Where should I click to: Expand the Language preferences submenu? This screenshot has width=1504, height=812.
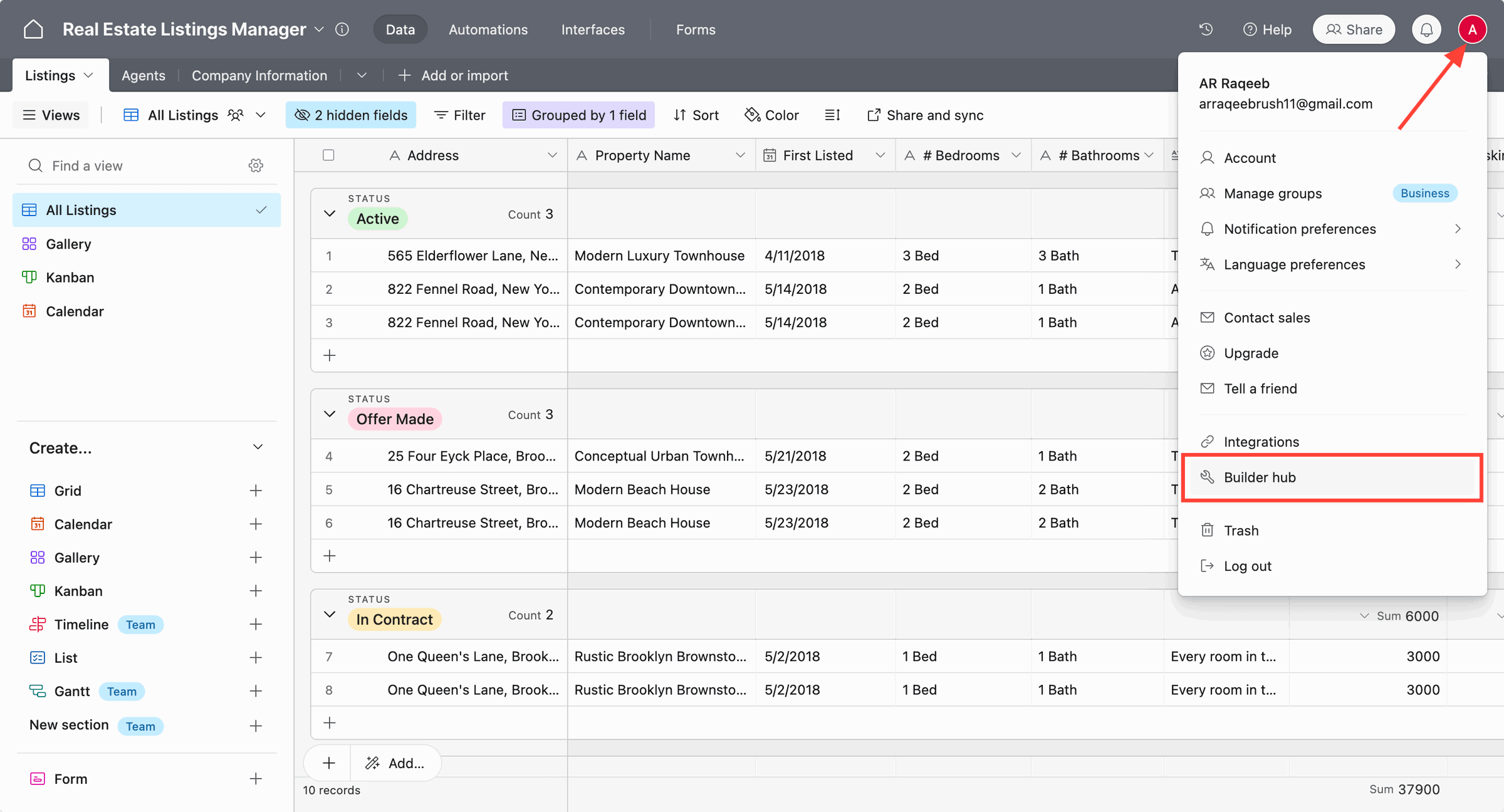pos(1457,264)
